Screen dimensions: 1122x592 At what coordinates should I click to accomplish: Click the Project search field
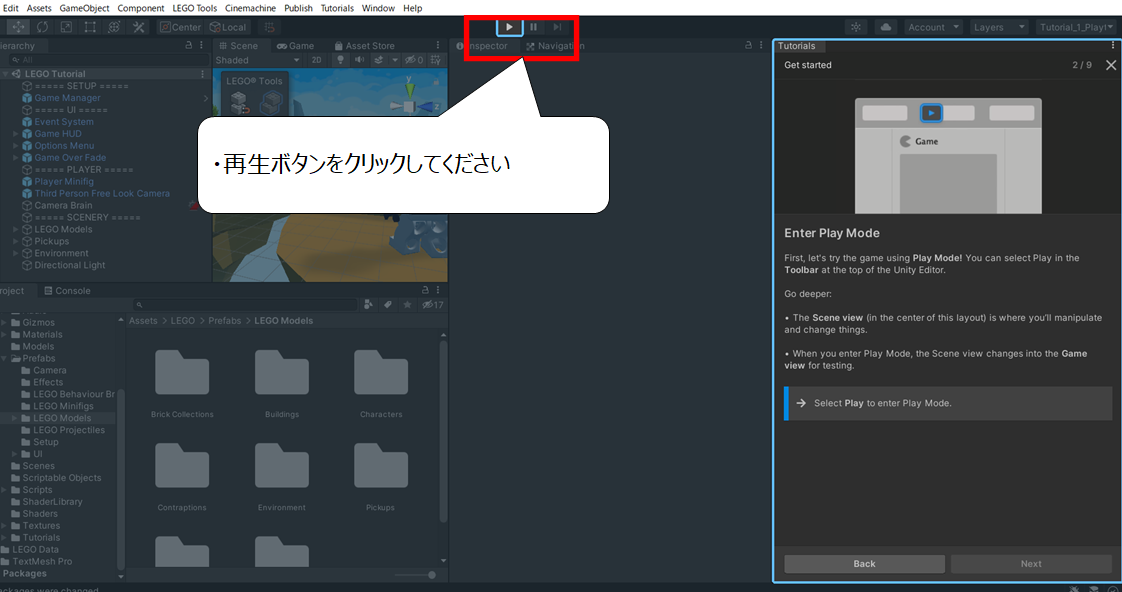click(244, 305)
